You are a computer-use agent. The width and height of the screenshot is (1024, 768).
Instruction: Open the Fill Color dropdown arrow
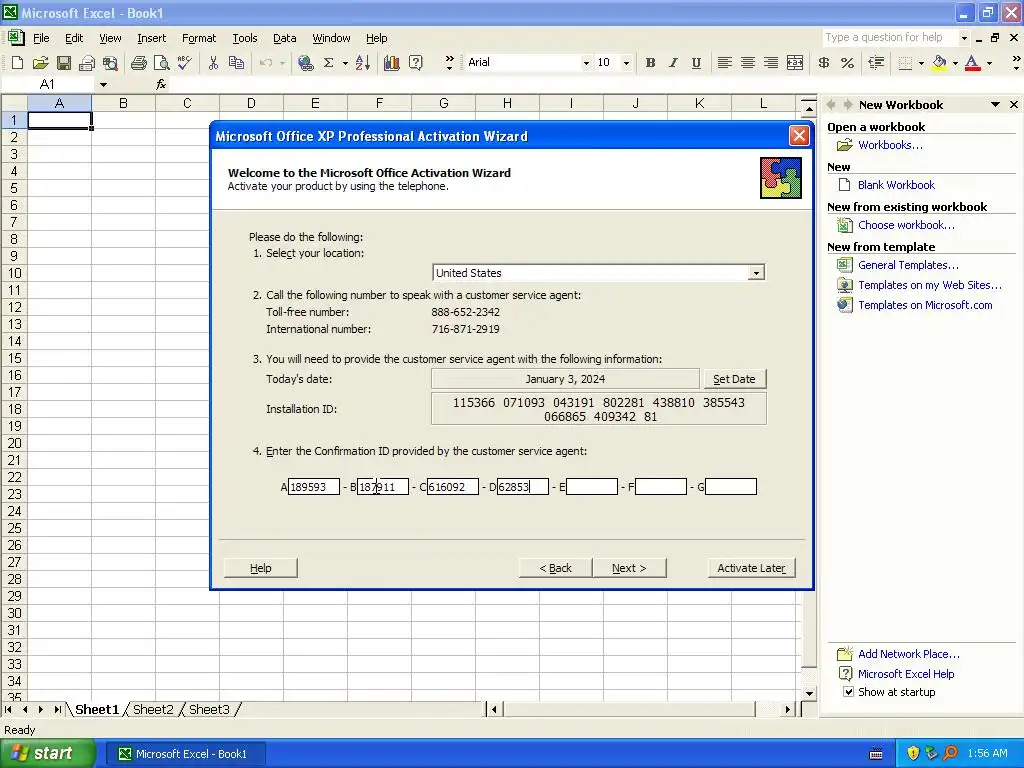pos(955,63)
